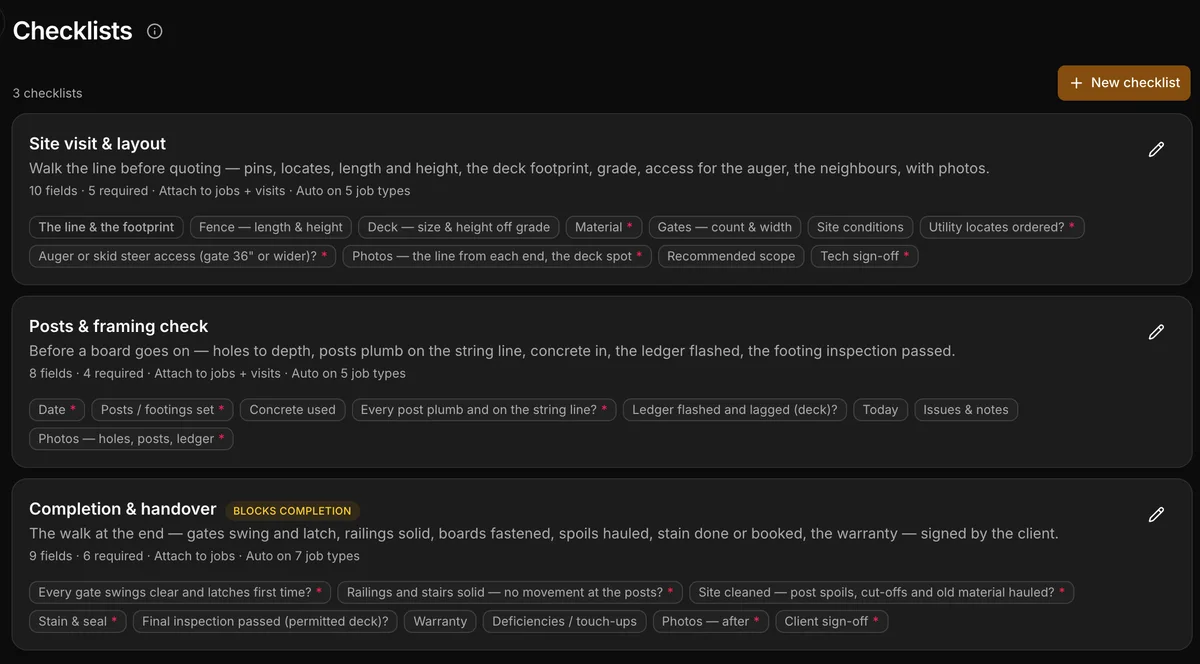The width and height of the screenshot is (1200, 664).
Task: Select 'Site cleaned — post spoils' chip
Action: 882,592
